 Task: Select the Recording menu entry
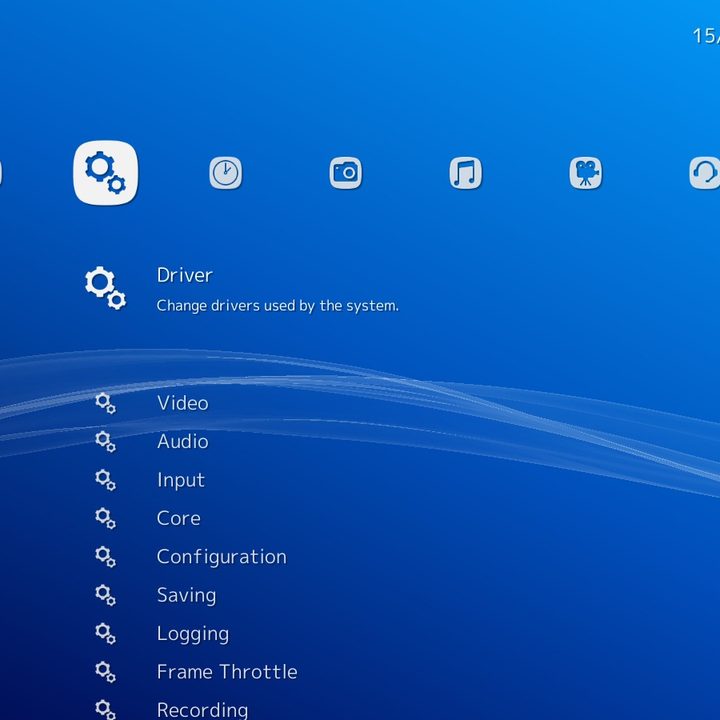[202, 710]
